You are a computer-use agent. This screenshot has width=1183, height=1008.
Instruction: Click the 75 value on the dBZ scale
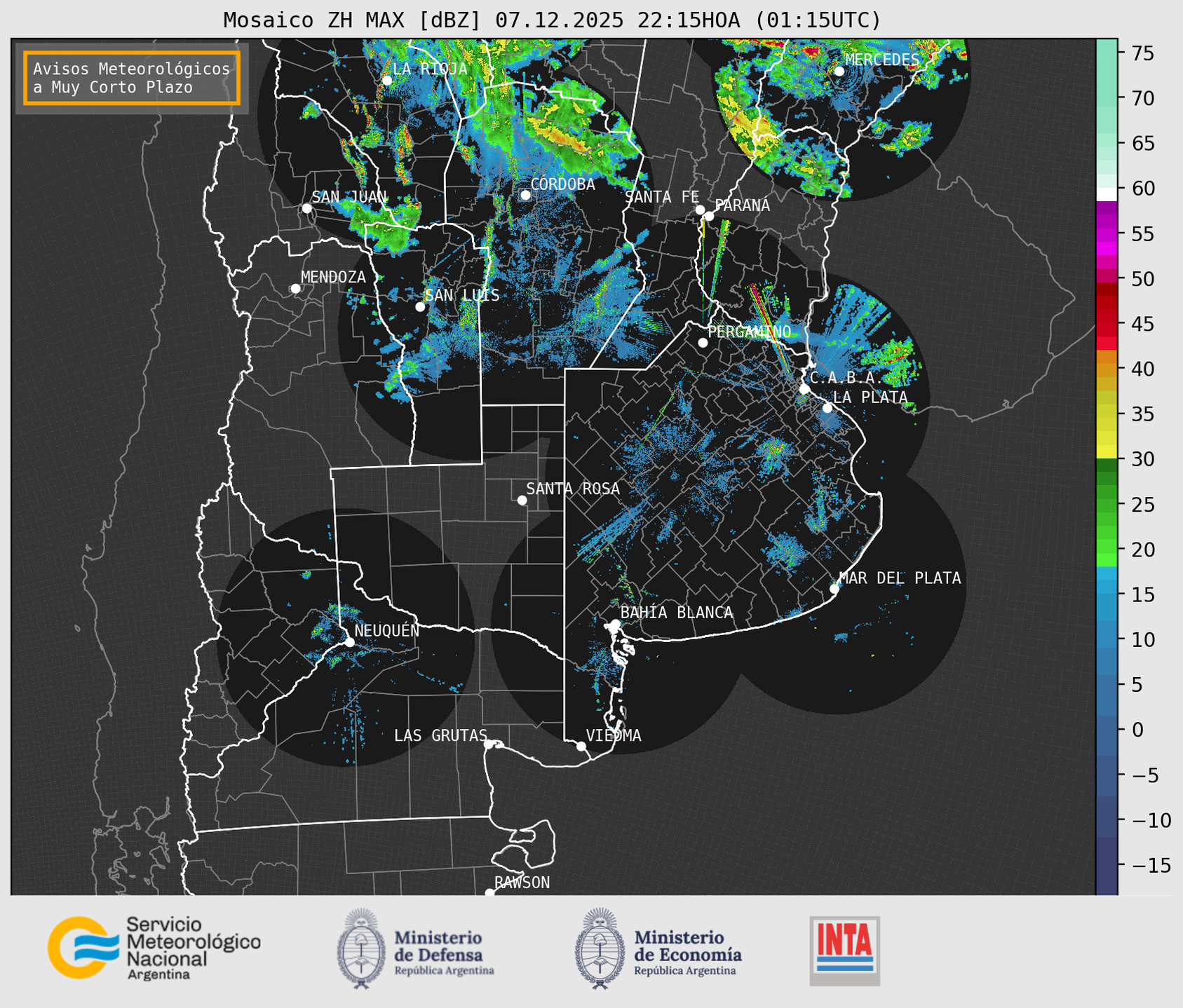[x=1142, y=53]
